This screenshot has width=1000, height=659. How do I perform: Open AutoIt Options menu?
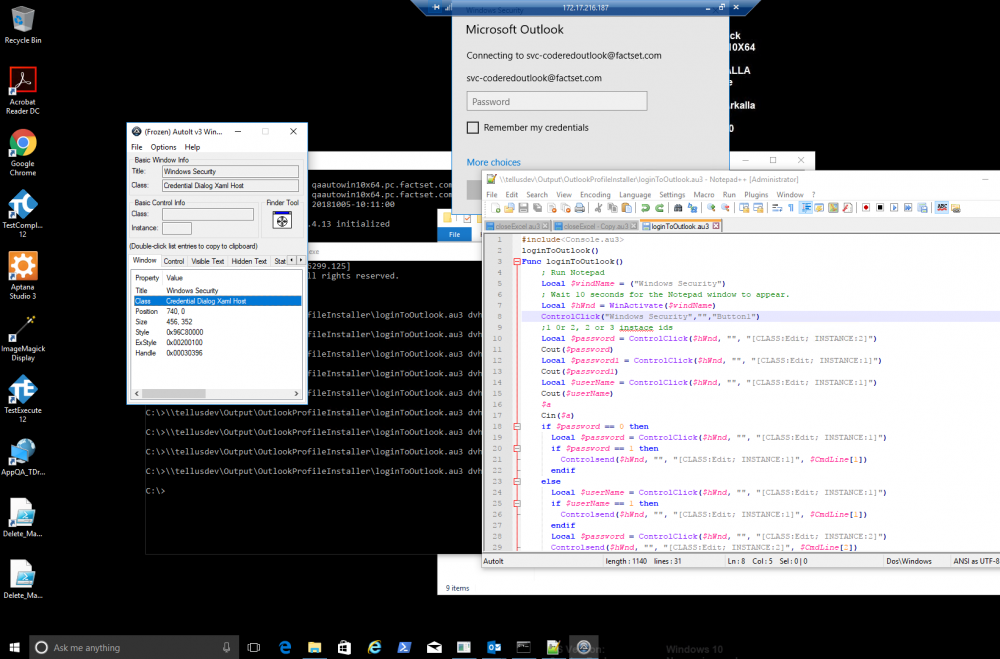[163, 147]
